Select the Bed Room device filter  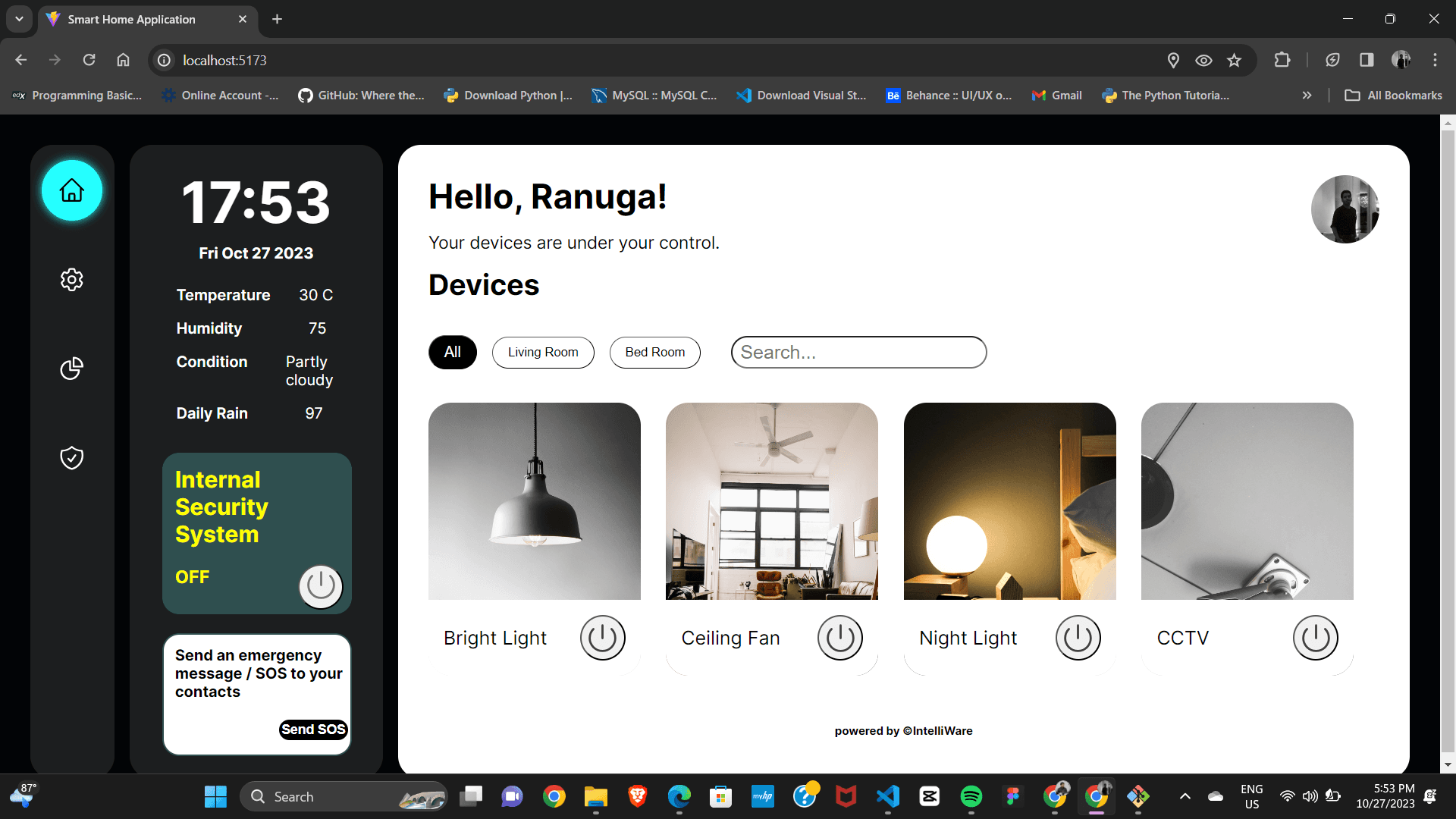pyautogui.click(x=654, y=352)
